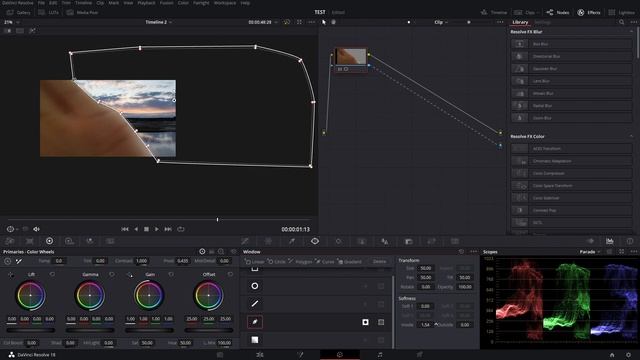The height and width of the screenshot is (360, 640).
Task: Open the Gallery panel
Action: (x=19, y=13)
